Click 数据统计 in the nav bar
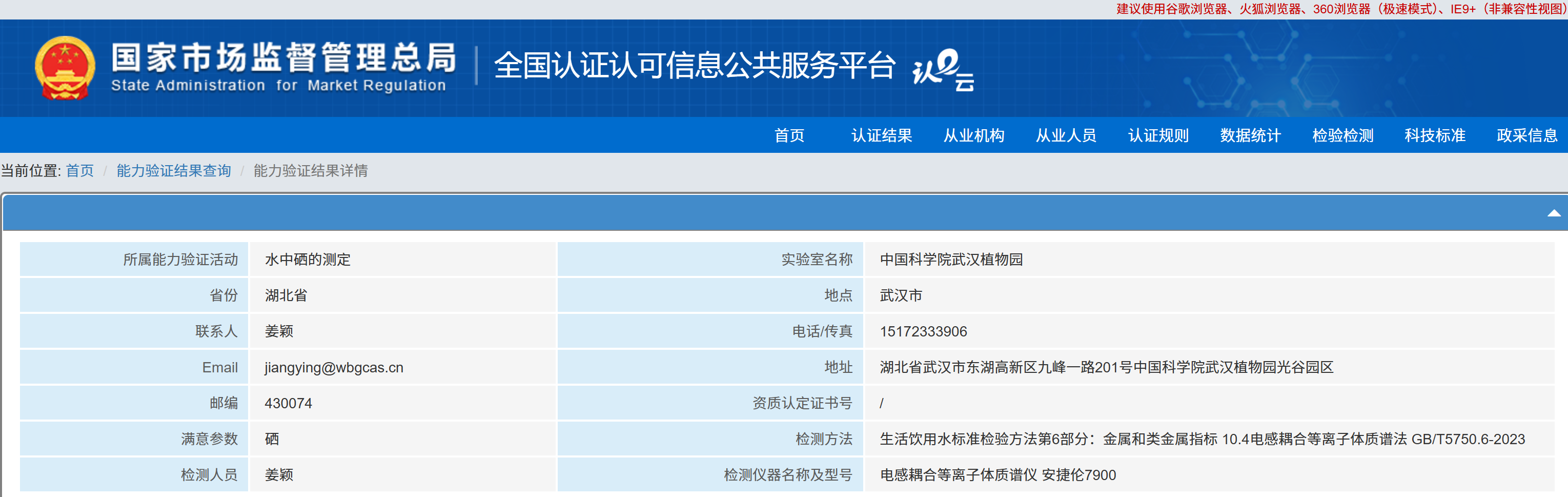This screenshot has width=1568, height=497. click(x=1250, y=135)
